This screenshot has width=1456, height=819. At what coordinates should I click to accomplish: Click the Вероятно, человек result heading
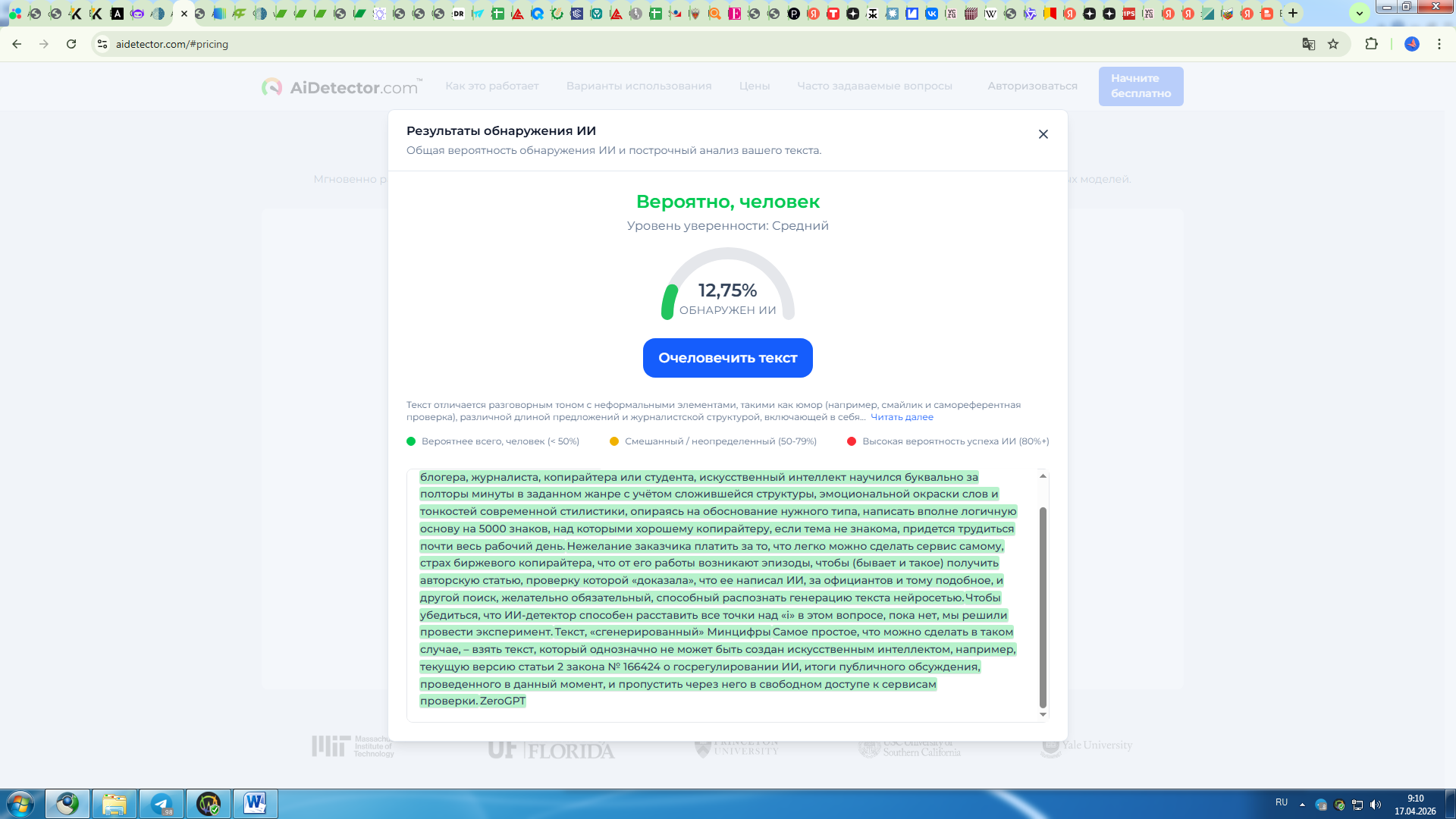coord(728,202)
